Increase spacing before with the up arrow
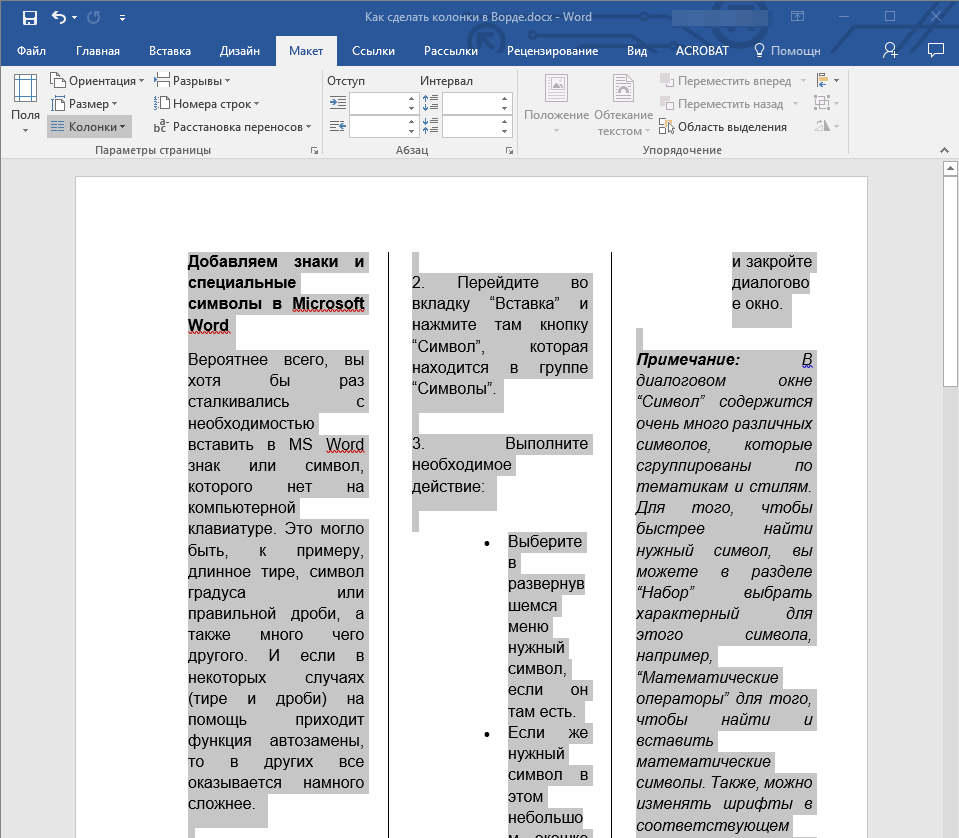959x838 pixels. [x=505, y=98]
